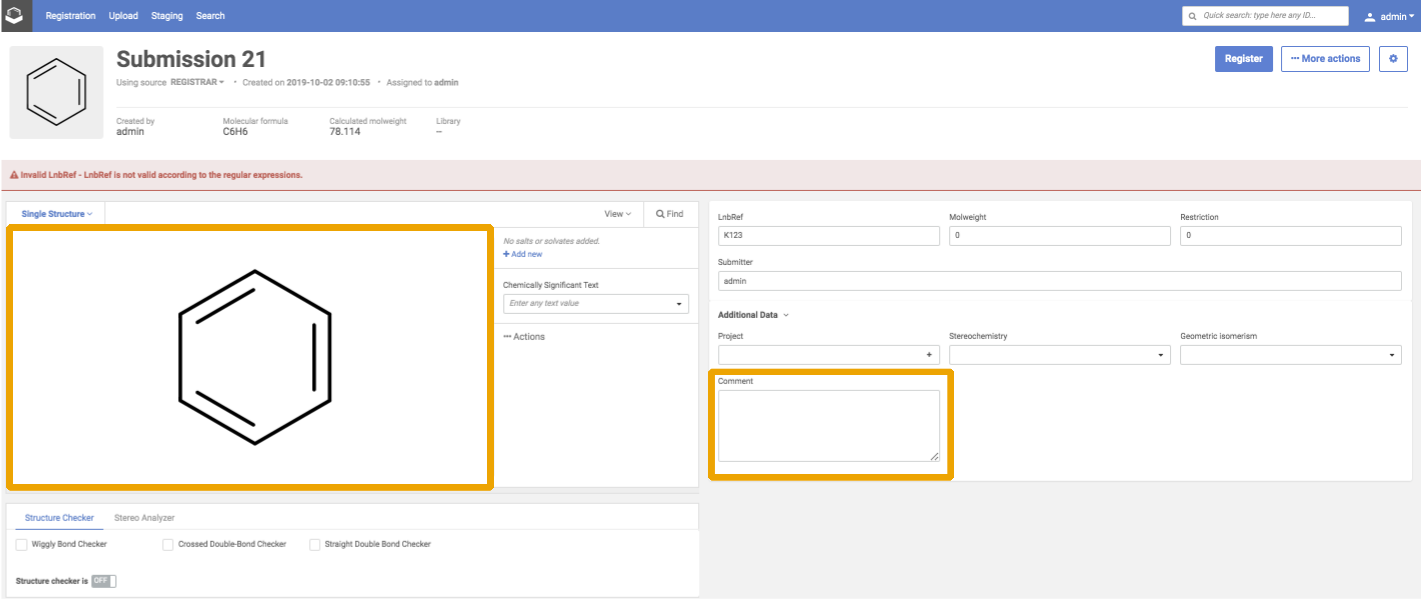The width and height of the screenshot is (1421, 599).
Task: Click the benzene structure thumbnail
Action: point(57,92)
